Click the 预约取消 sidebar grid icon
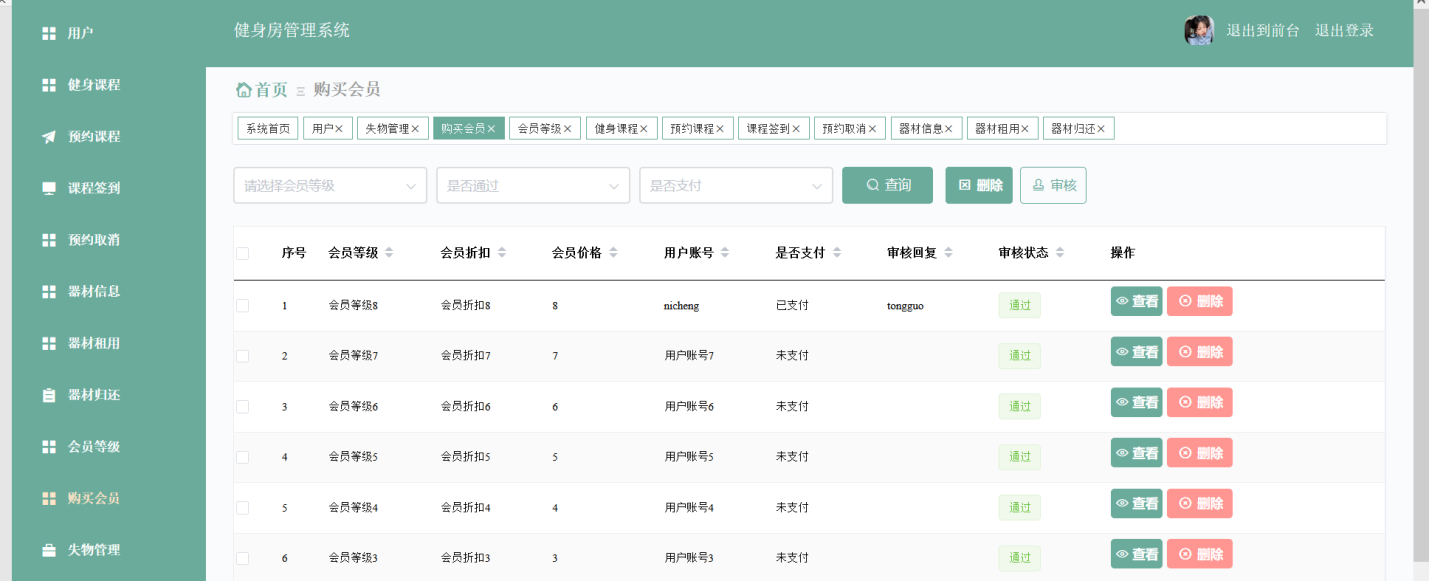Viewport: 1429px width, 581px height. 49,240
